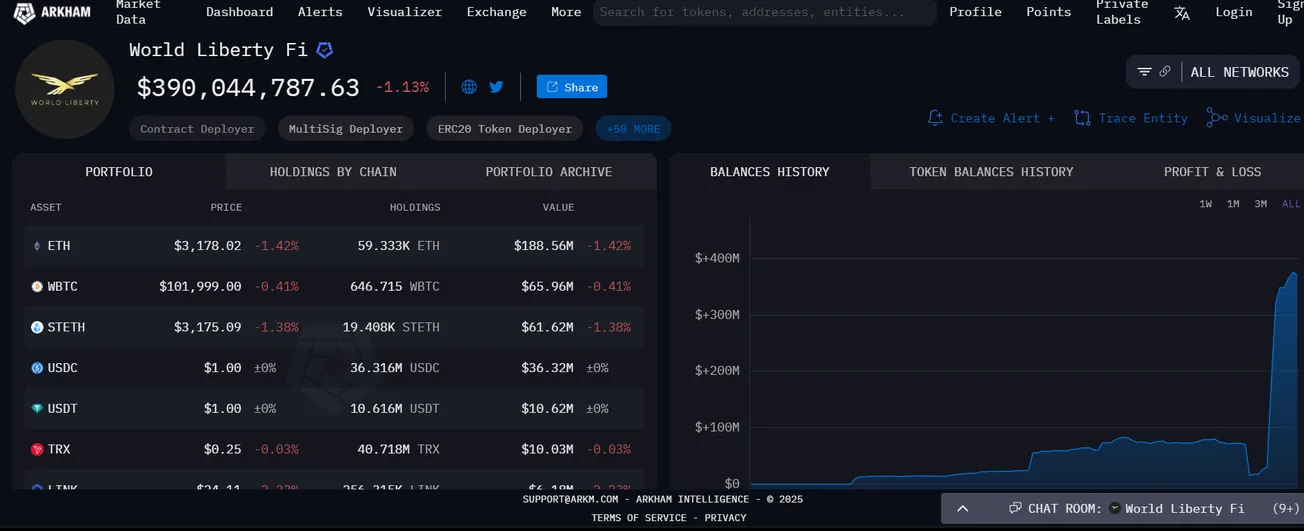Select 1W chart range
The height and width of the screenshot is (531, 1304).
coord(1206,204)
